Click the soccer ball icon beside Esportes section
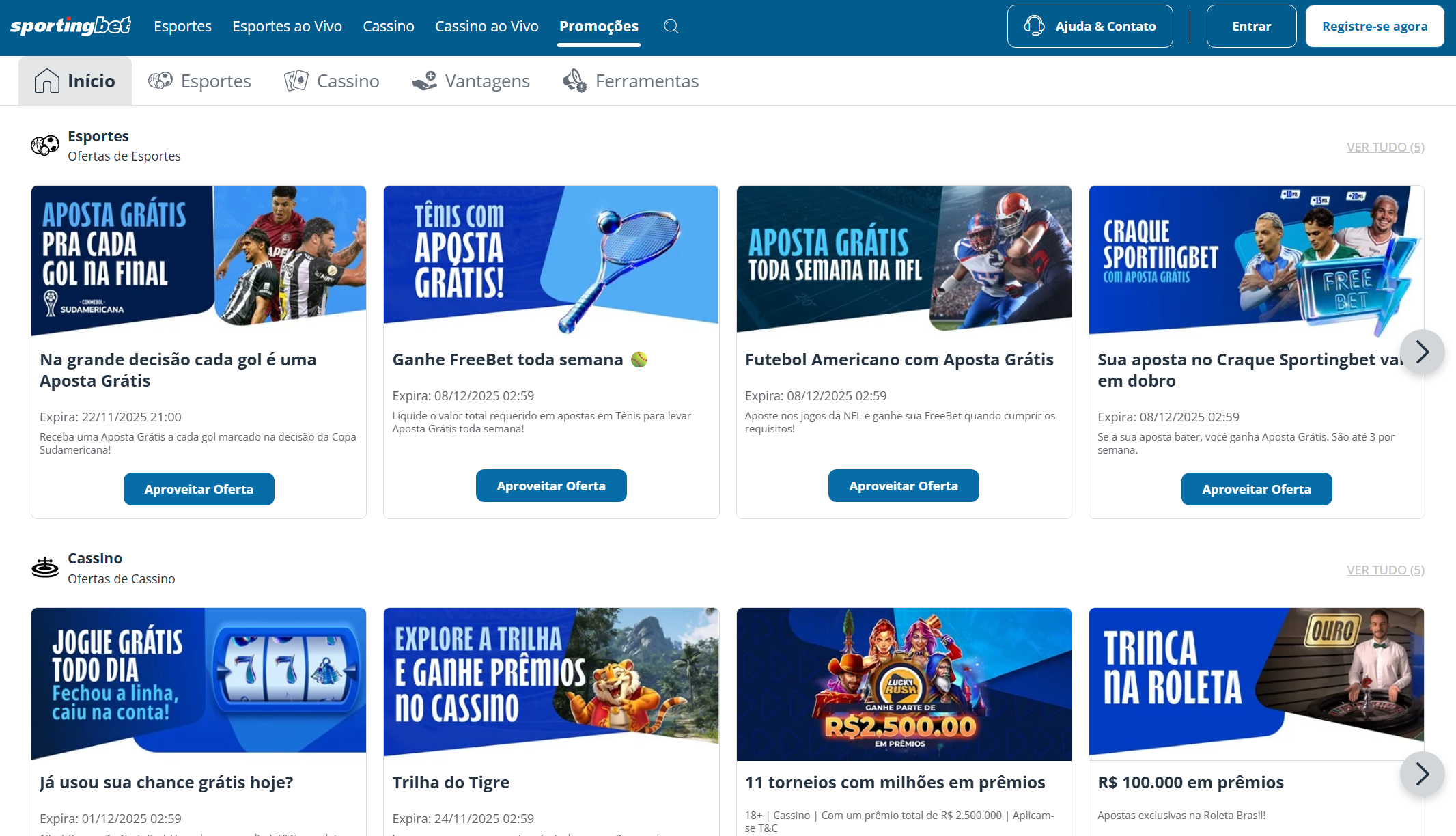 (x=44, y=144)
